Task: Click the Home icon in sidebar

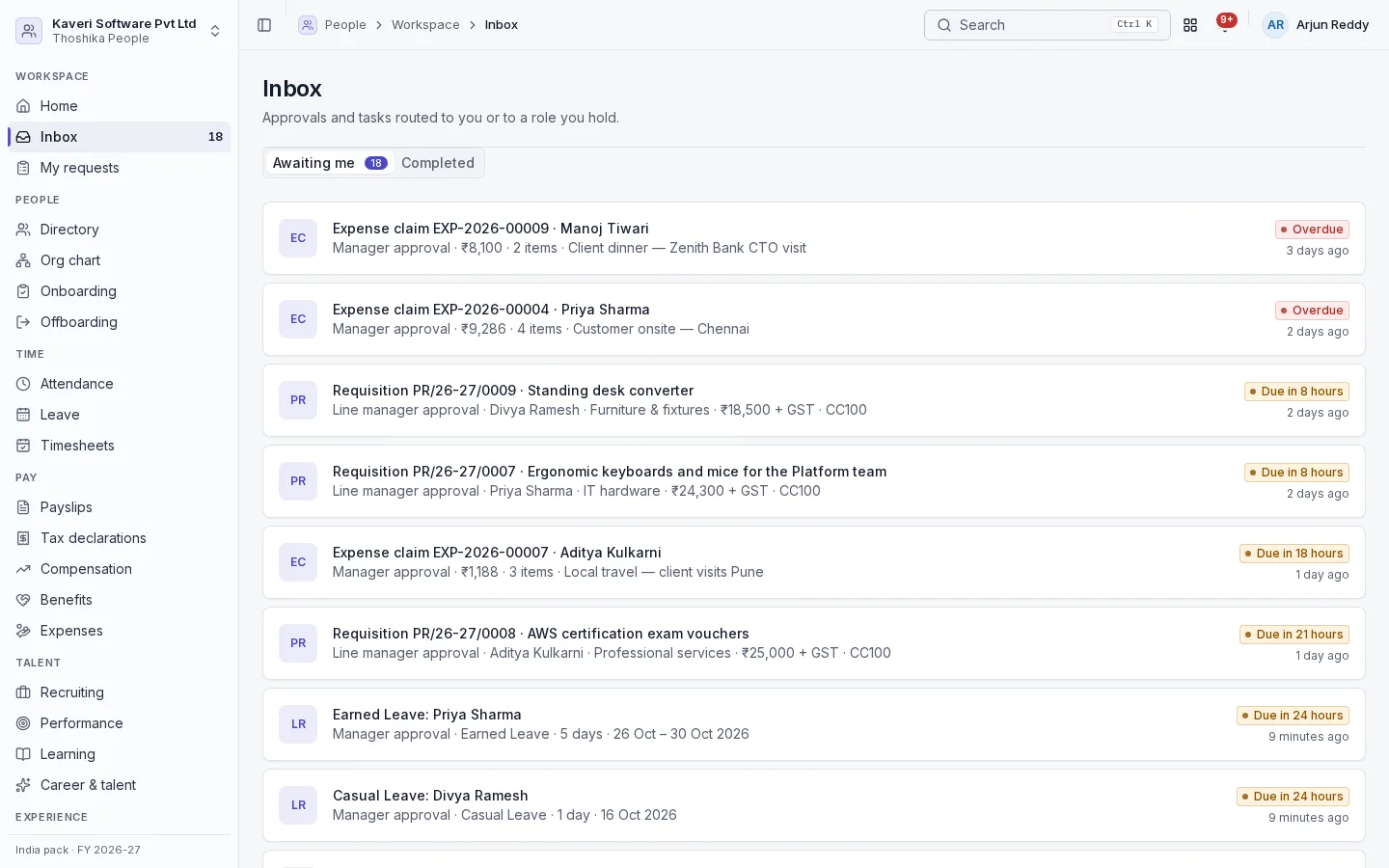Action: [23, 106]
